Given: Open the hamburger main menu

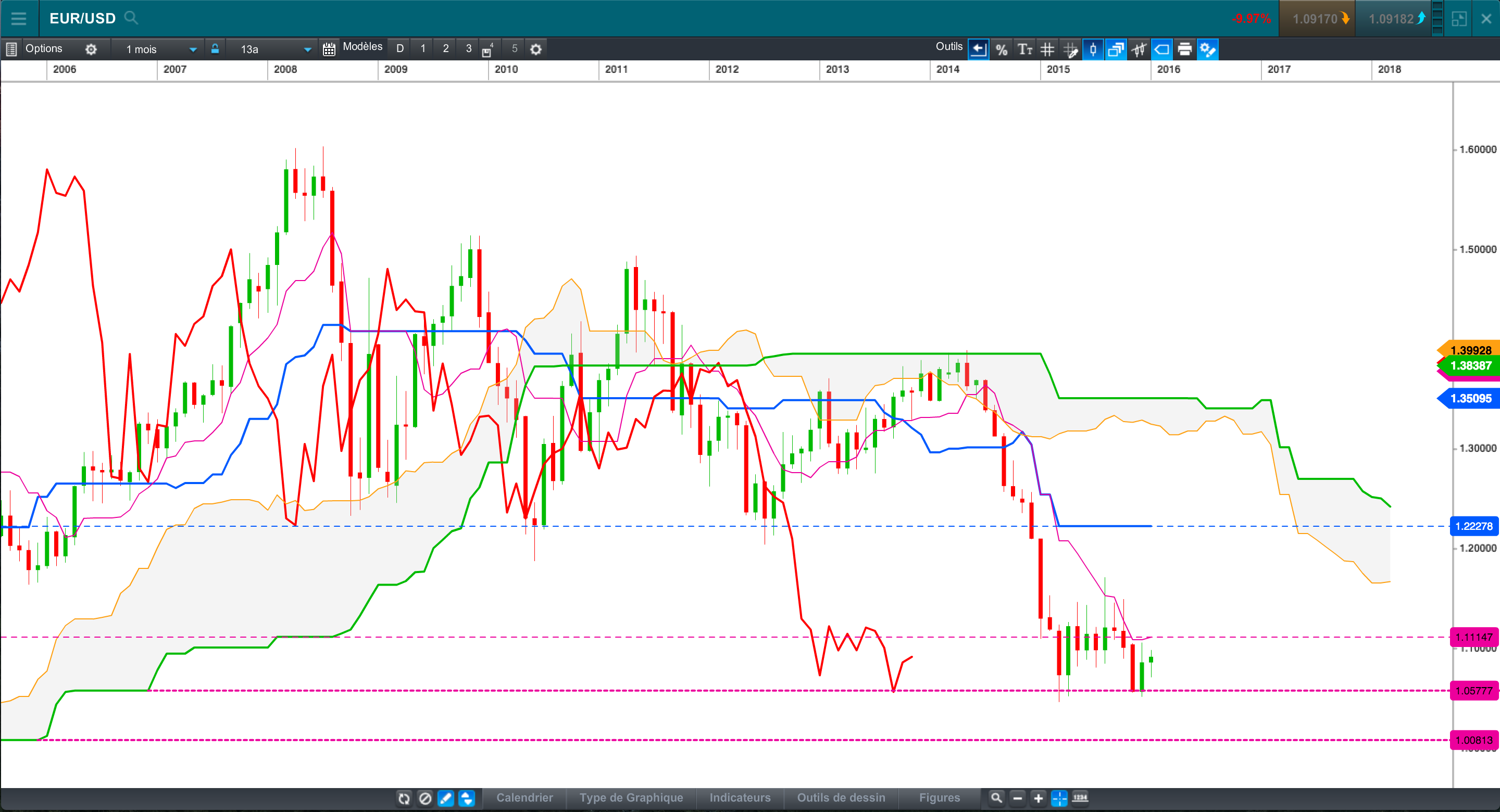Looking at the screenshot, I should 19,18.
